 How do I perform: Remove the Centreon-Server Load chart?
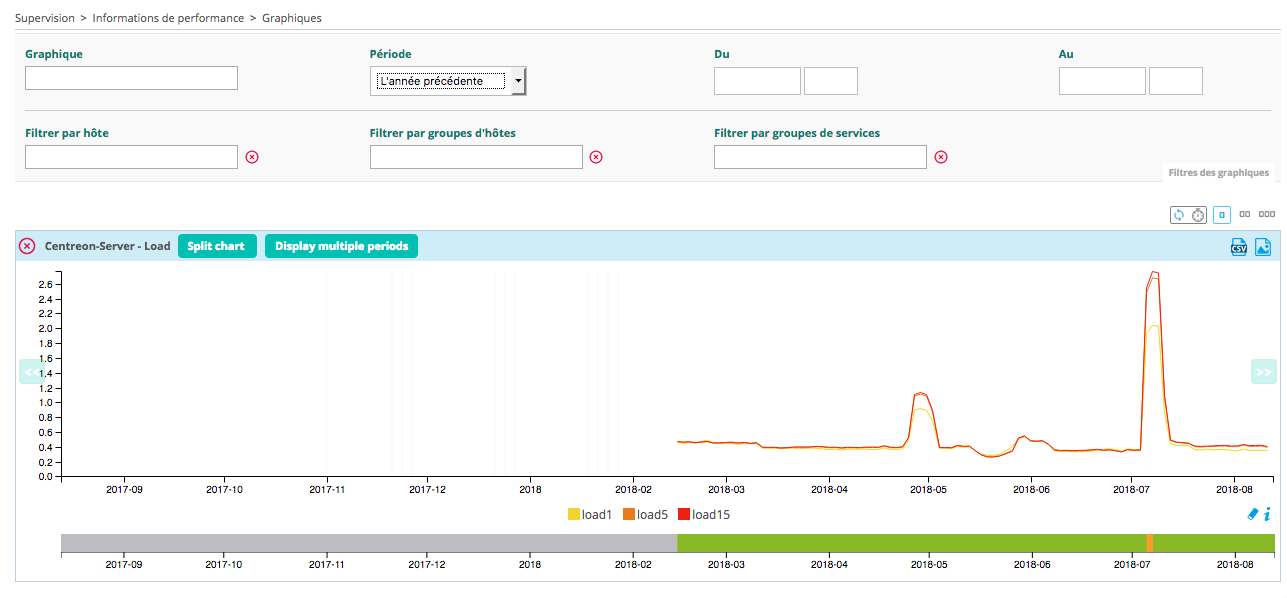(x=27, y=246)
